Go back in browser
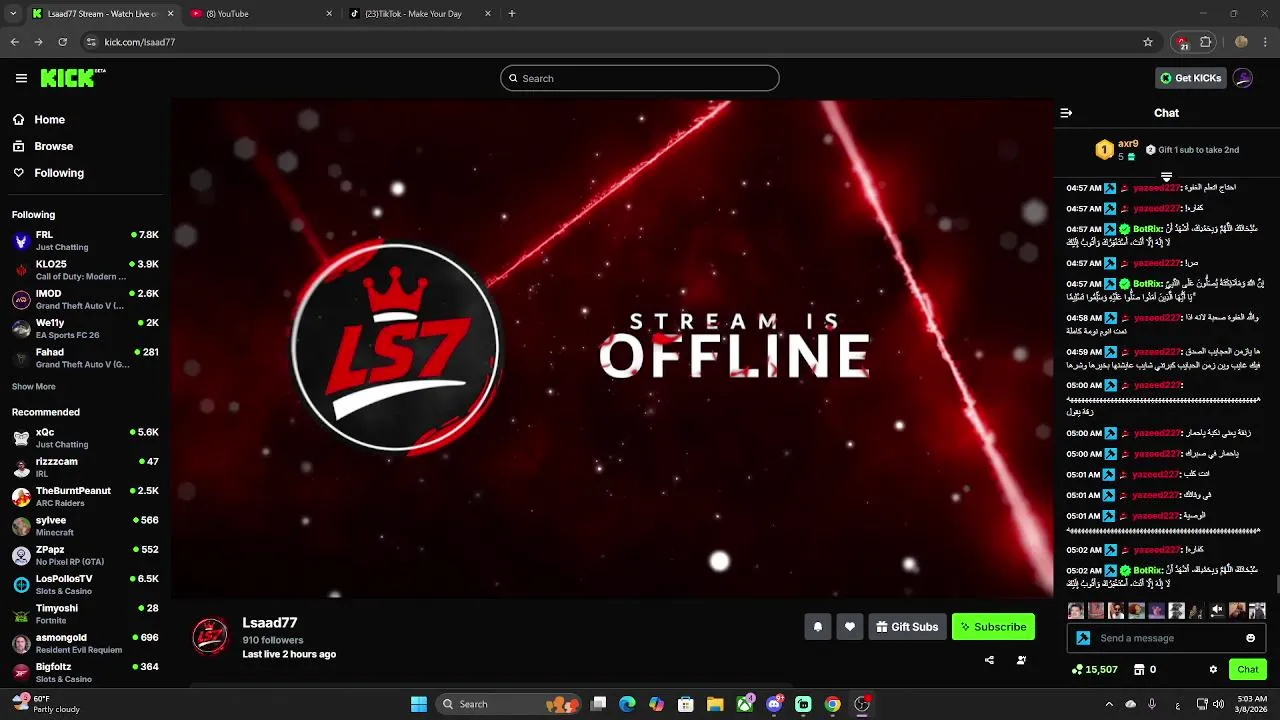1280x720 pixels. pyautogui.click(x=14, y=42)
